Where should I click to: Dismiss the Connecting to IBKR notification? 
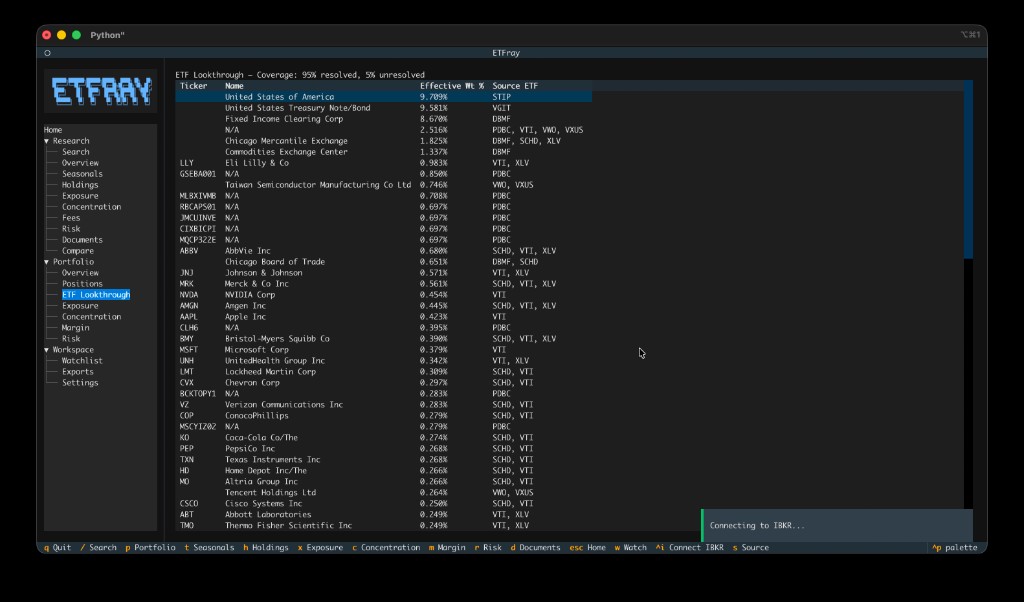pyautogui.click(x=837, y=526)
